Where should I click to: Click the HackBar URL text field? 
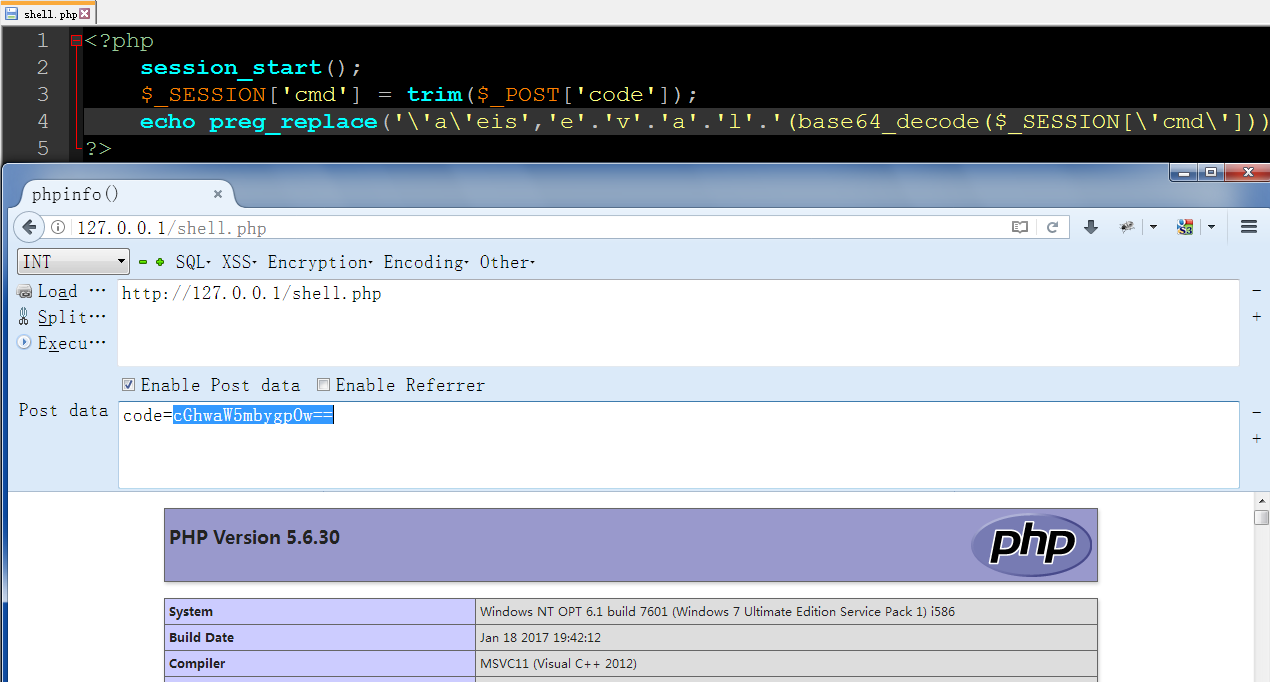click(x=678, y=323)
